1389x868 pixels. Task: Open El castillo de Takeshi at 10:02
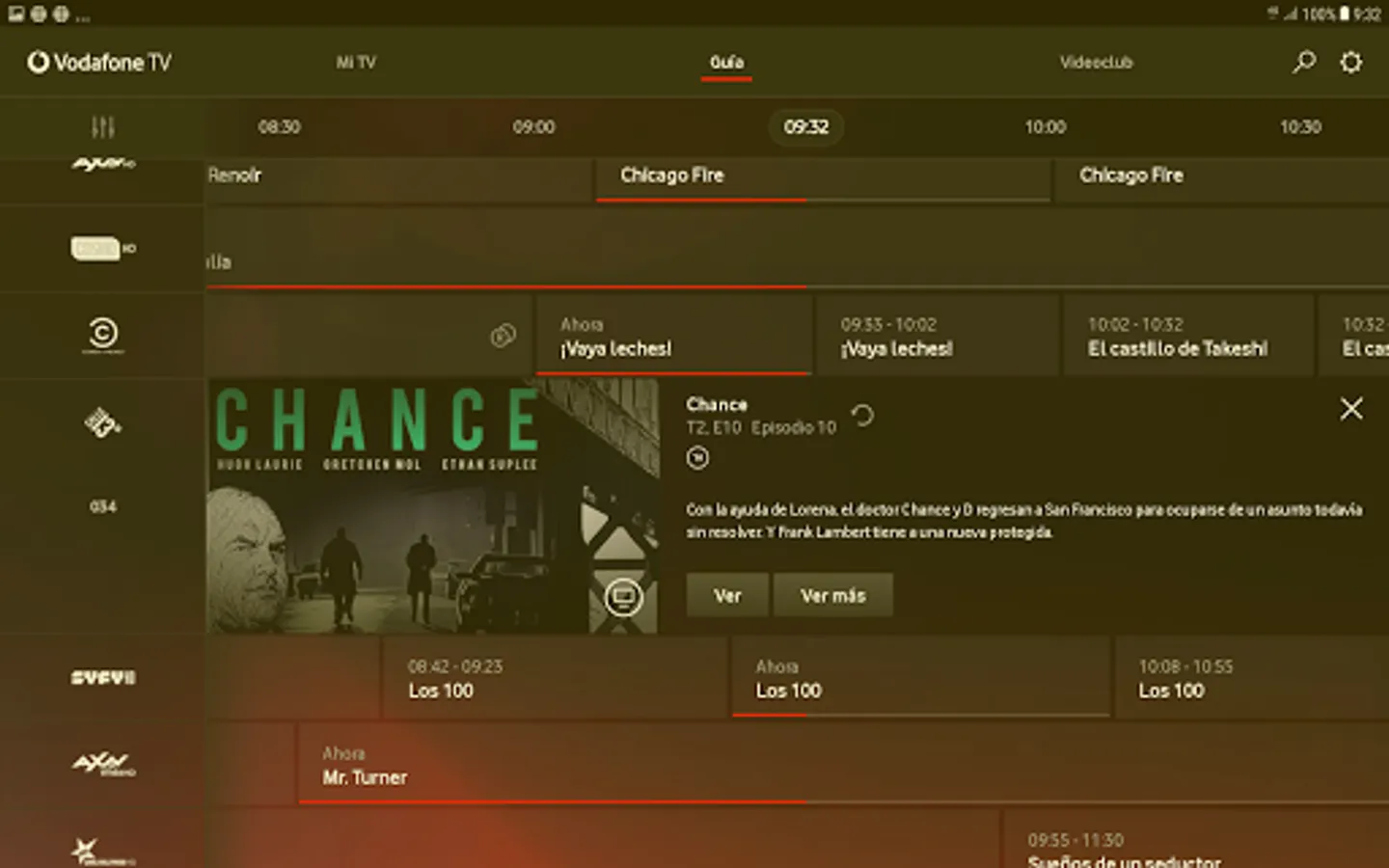tap(1187, 336)
